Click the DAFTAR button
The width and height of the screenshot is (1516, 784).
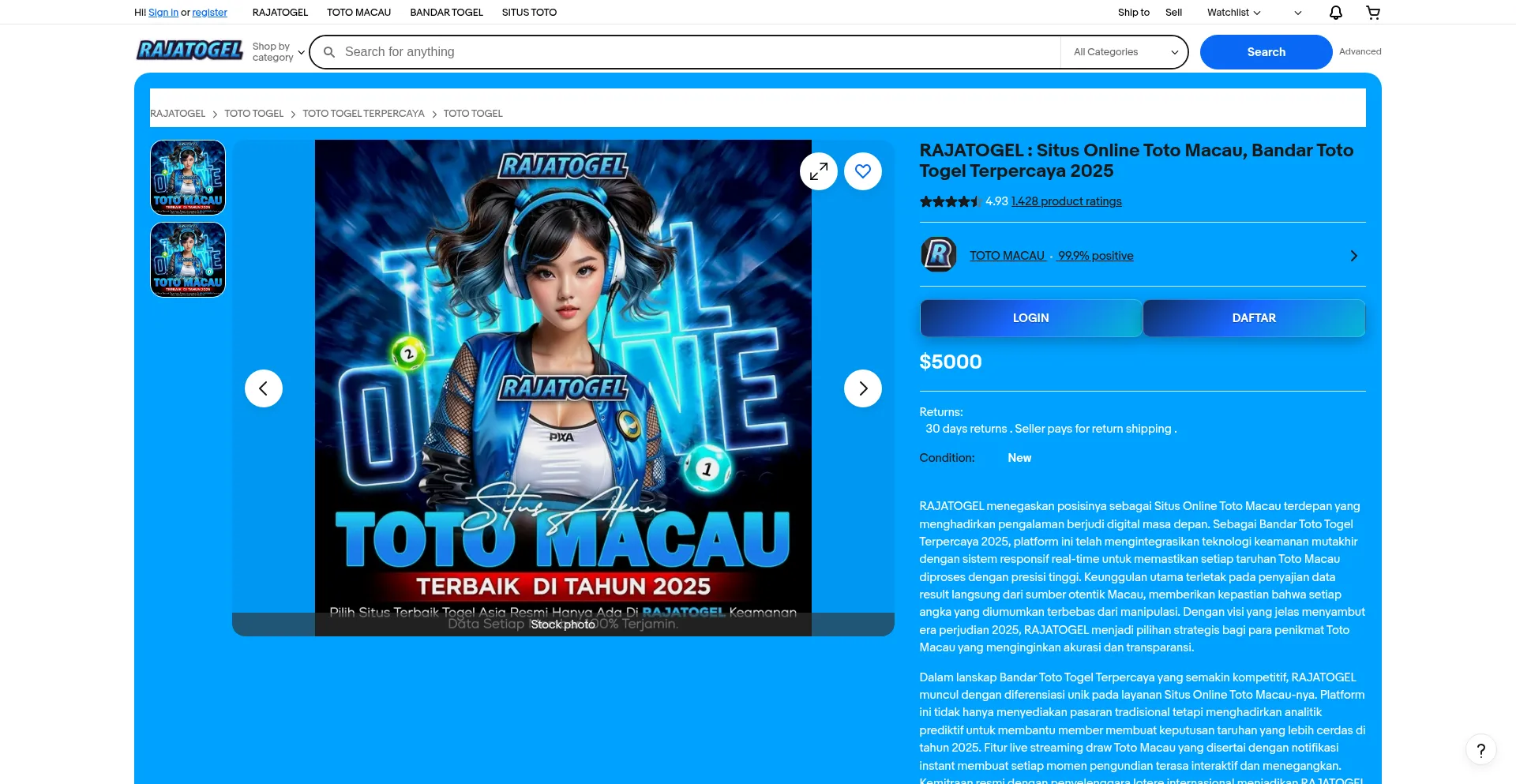pos(1253,318)
